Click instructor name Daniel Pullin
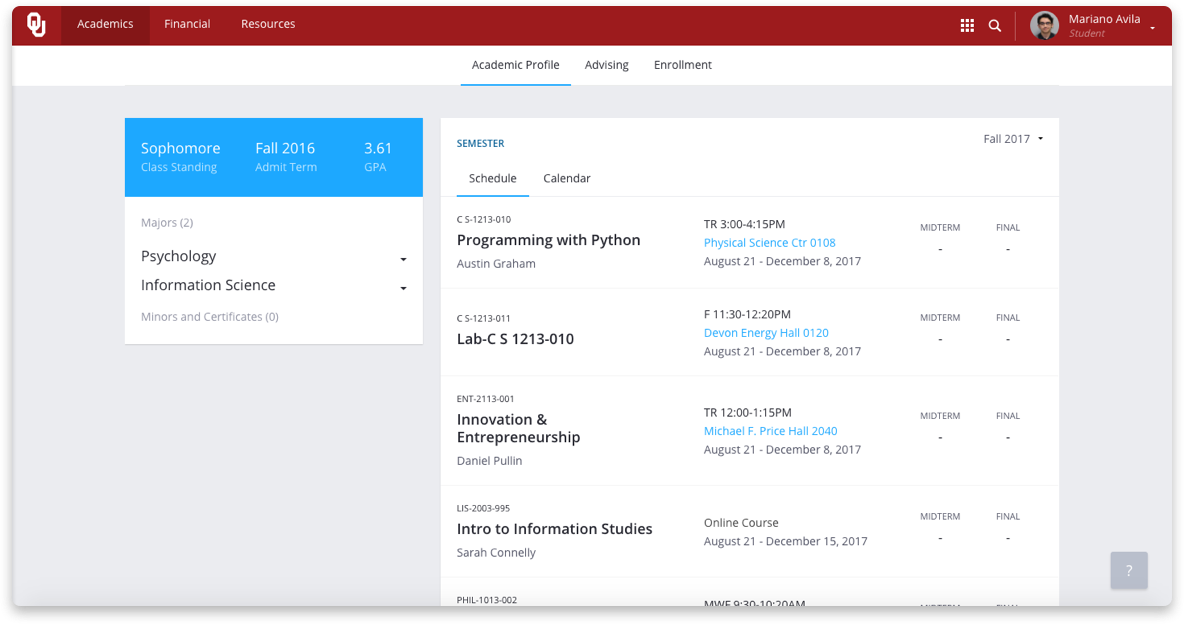 [489, 461]
